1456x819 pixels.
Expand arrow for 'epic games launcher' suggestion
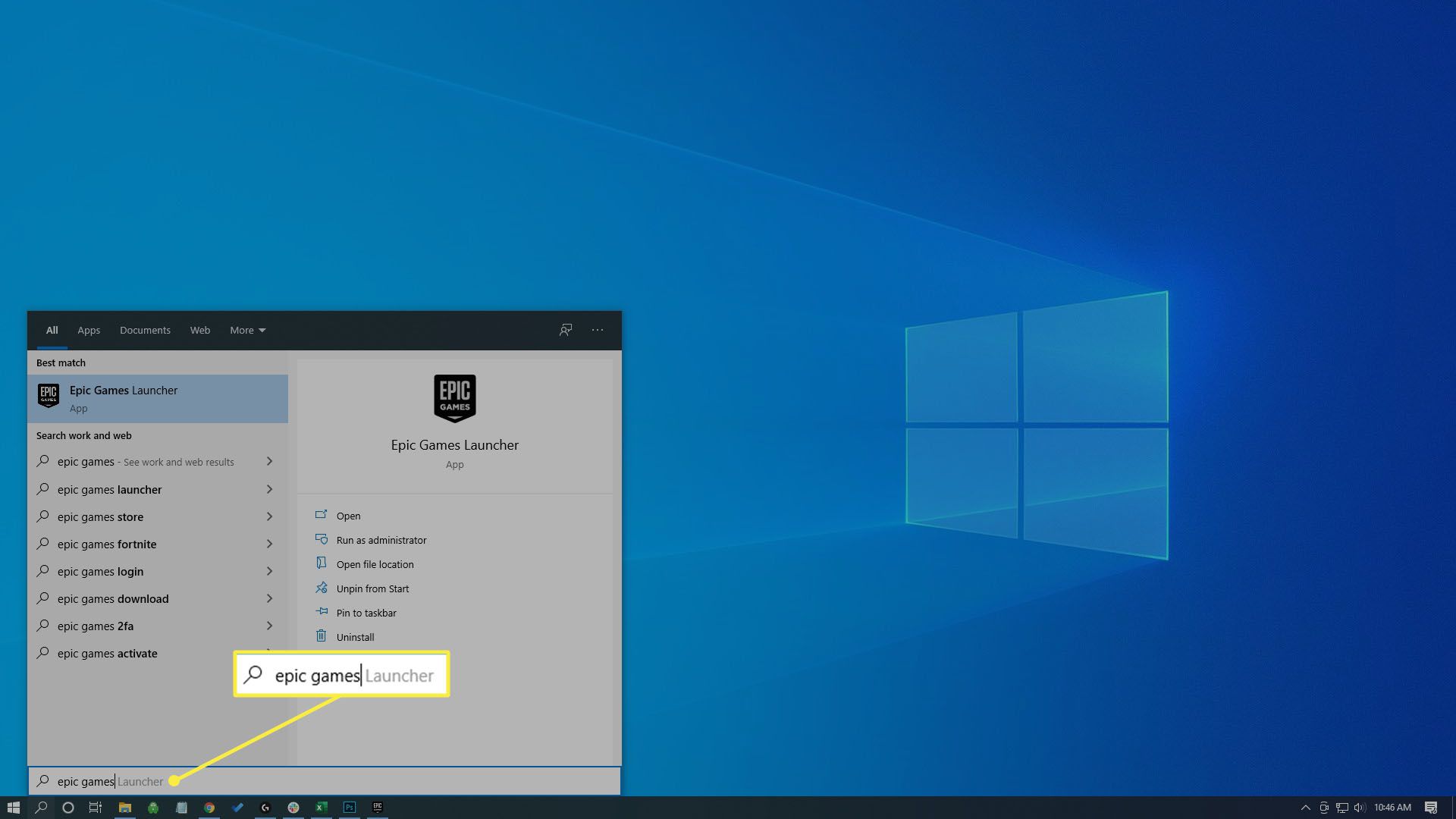coord(269,489)
